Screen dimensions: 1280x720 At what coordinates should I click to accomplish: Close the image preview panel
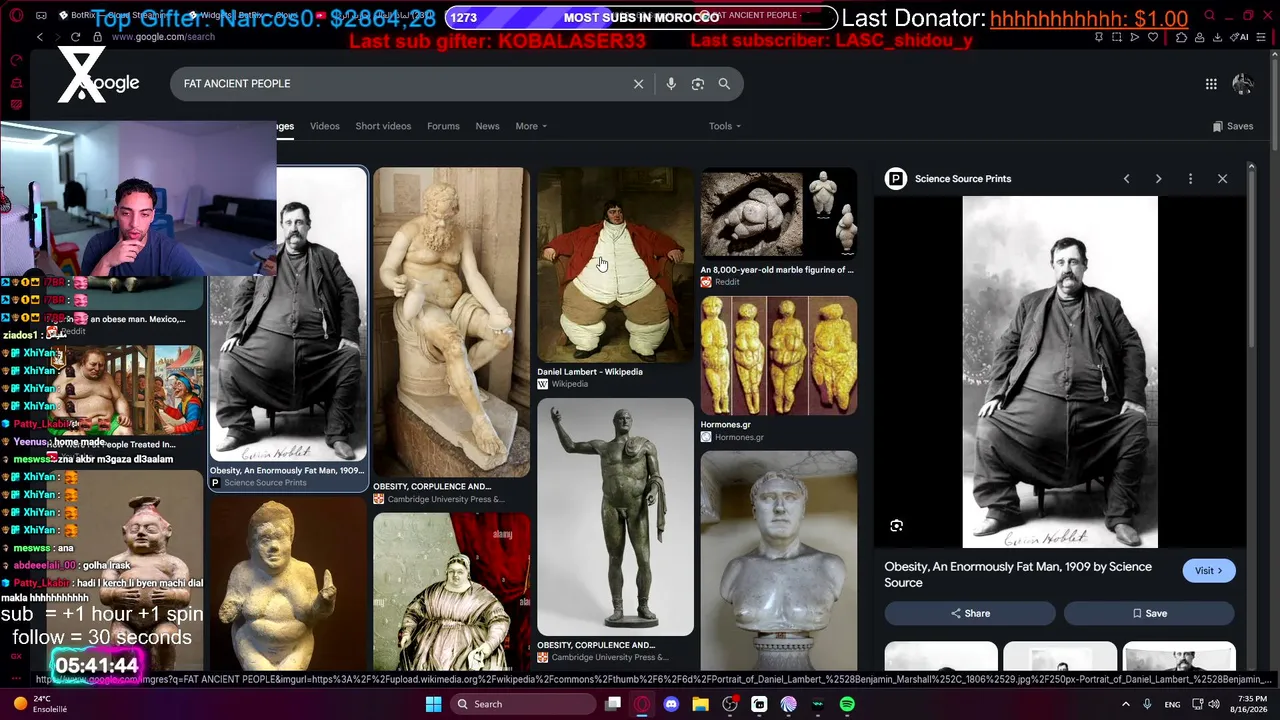point(1222,179)
